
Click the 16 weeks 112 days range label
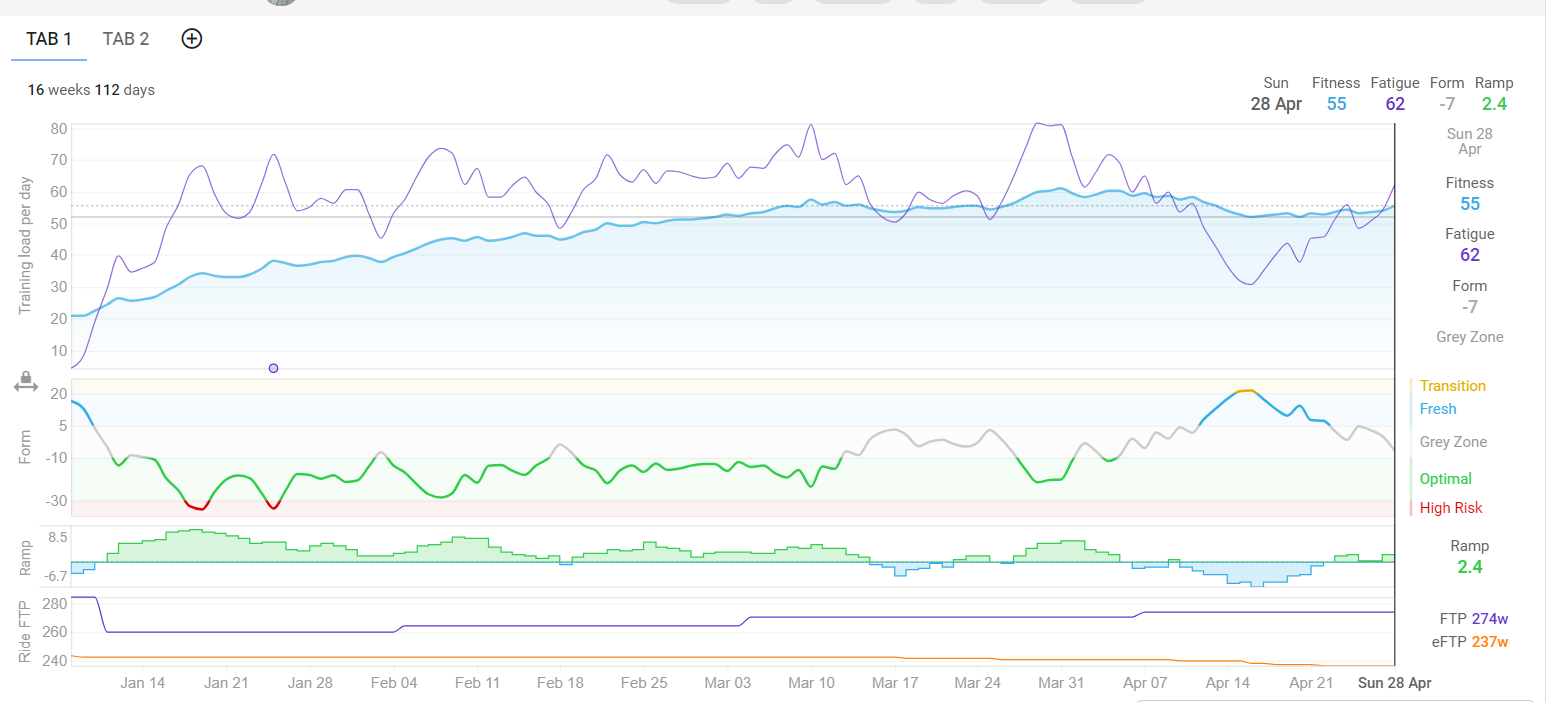point(91,90)
